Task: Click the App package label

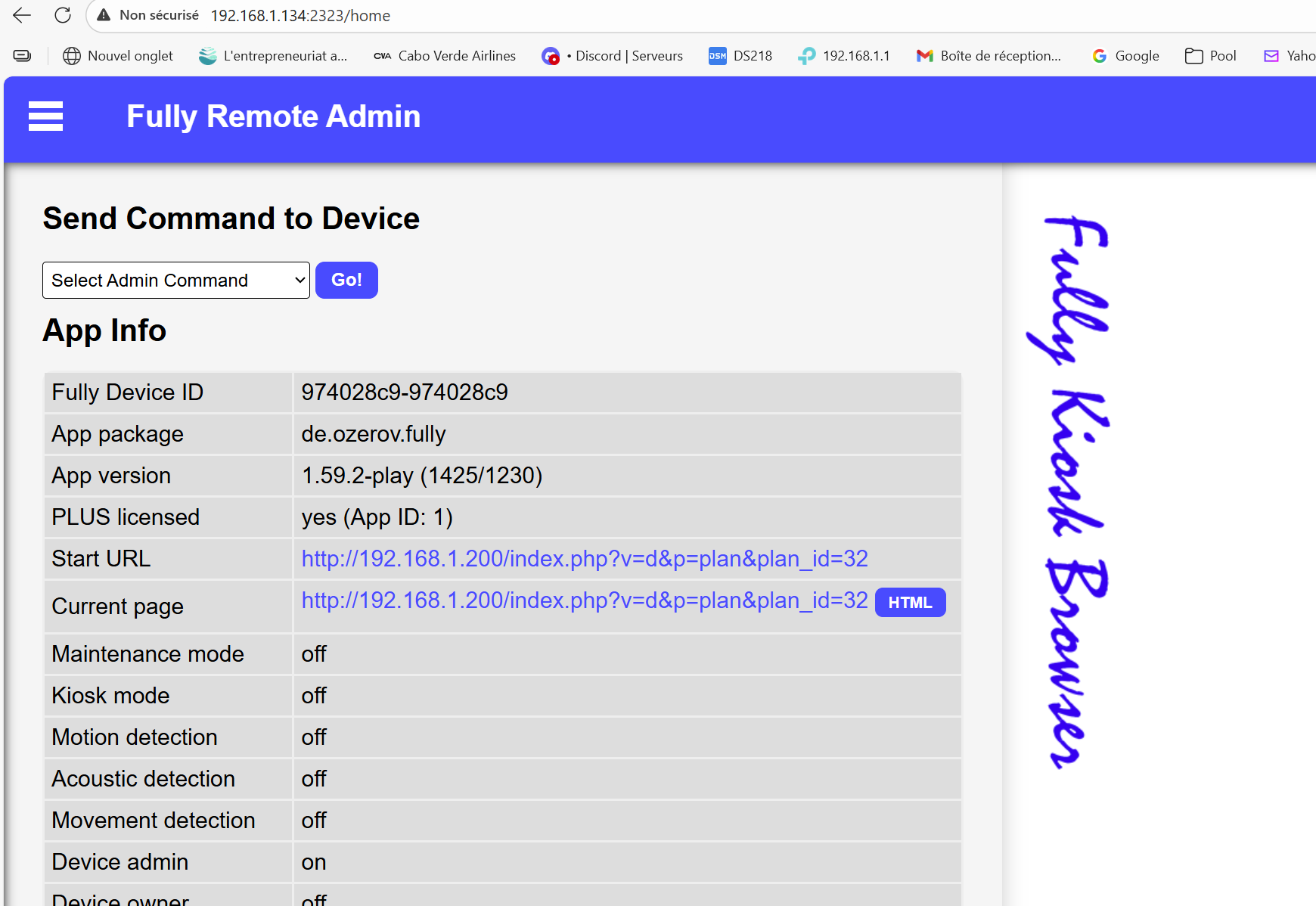Action: (117, 434)
